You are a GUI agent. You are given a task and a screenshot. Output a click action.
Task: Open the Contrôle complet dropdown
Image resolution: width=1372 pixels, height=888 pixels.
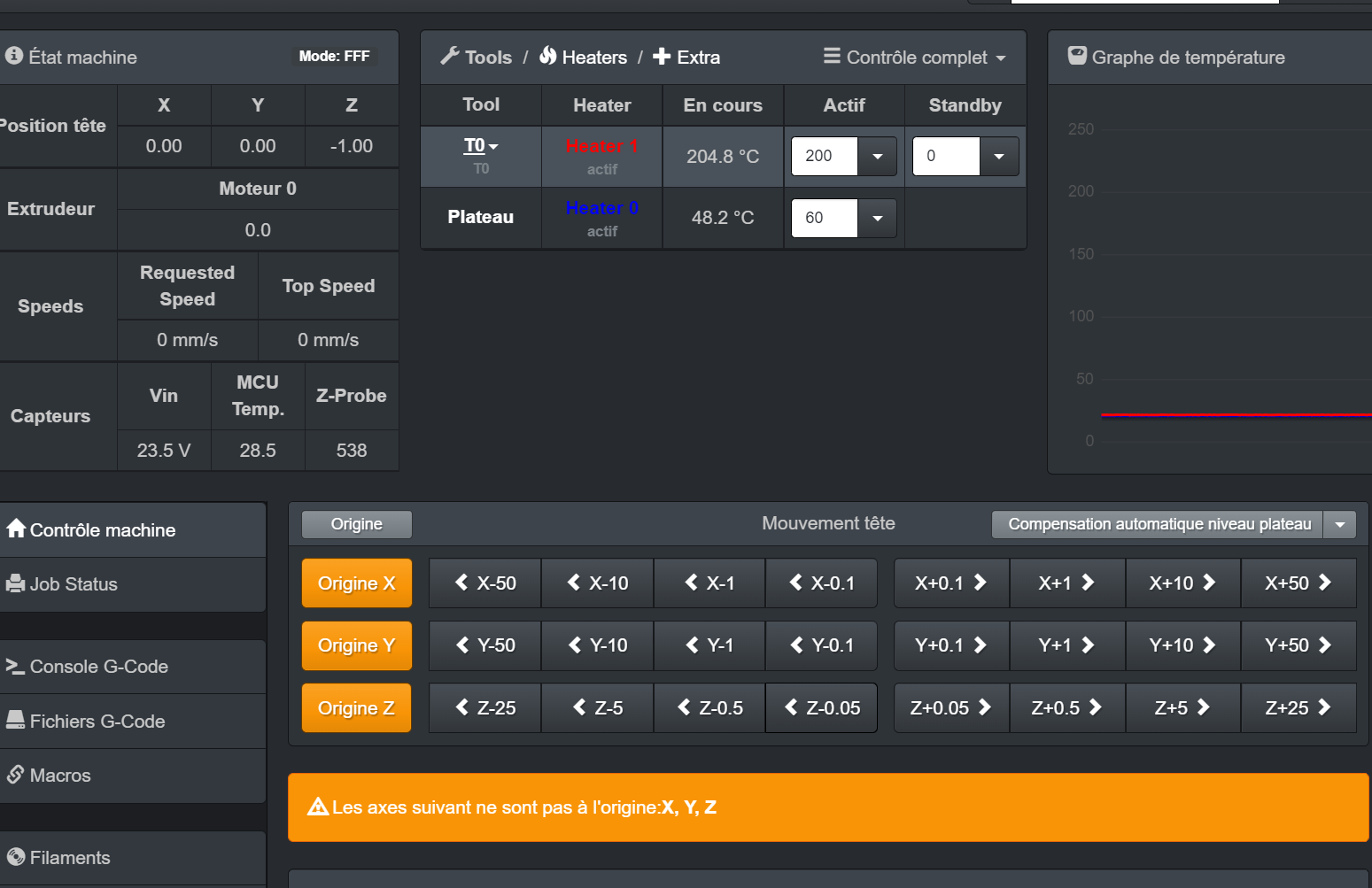[915, 58]
